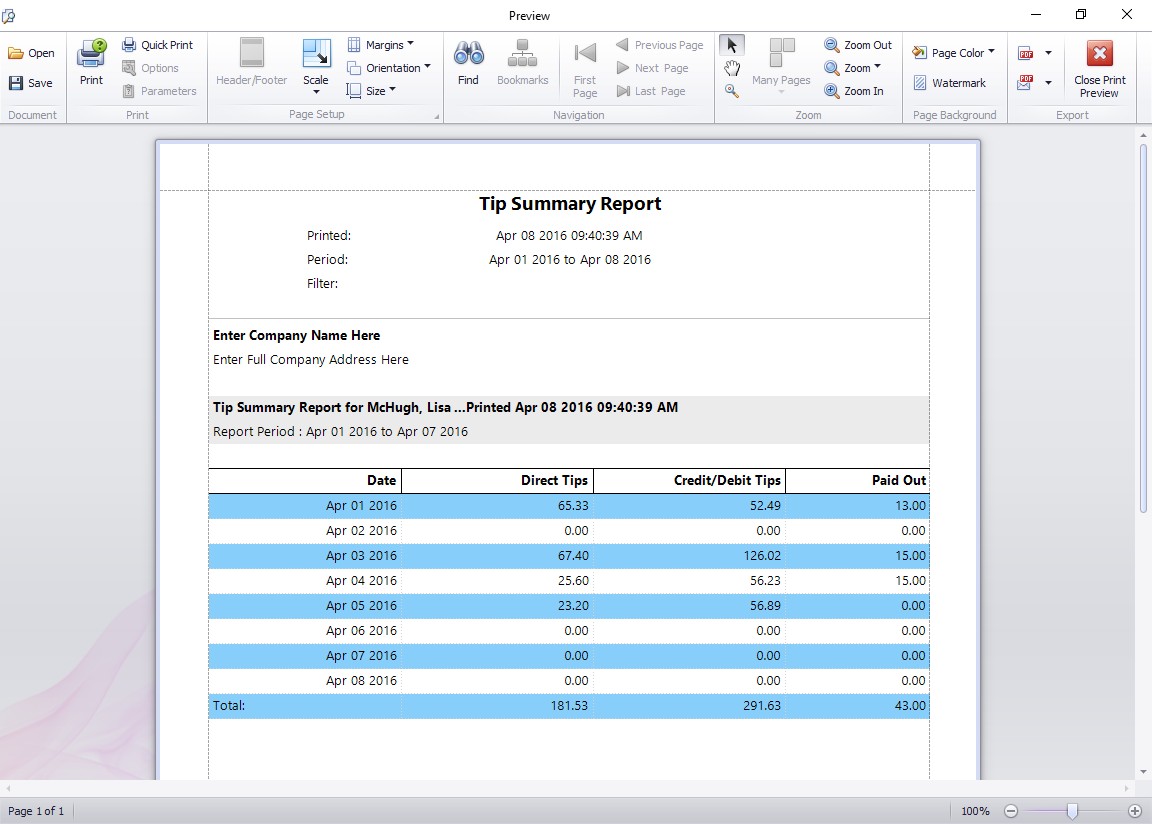Launch Find with binoculars icon
This screenshot has height=824, width=1152.
pos(468,64)
